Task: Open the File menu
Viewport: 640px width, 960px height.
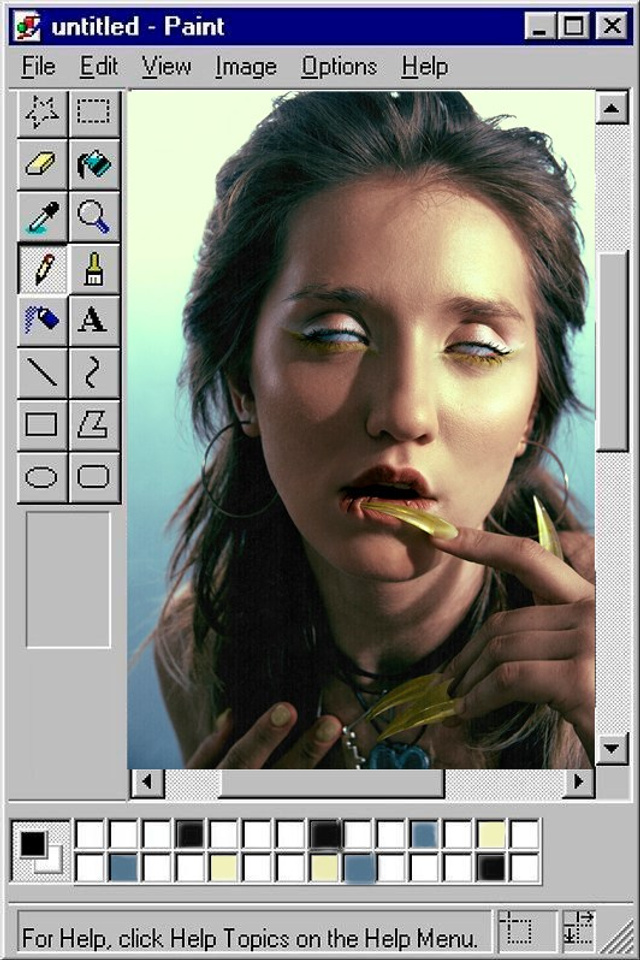Action: pyautogui.click(x=39, y=66)
